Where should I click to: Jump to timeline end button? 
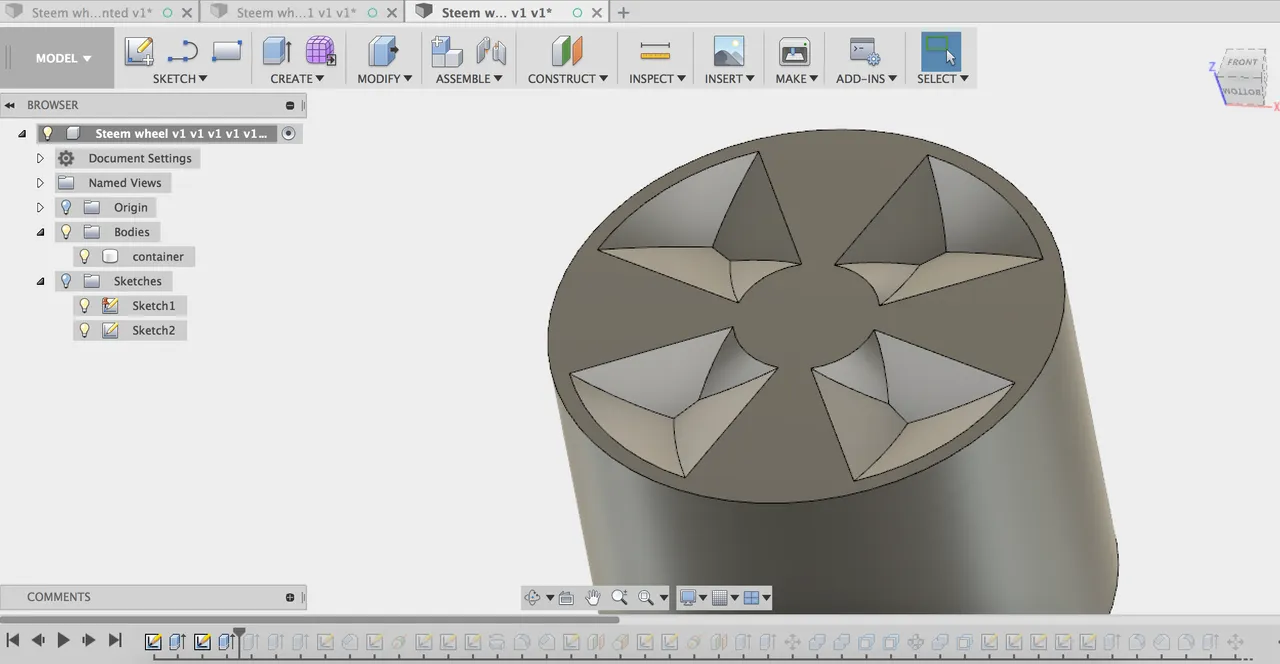[115, 640]
